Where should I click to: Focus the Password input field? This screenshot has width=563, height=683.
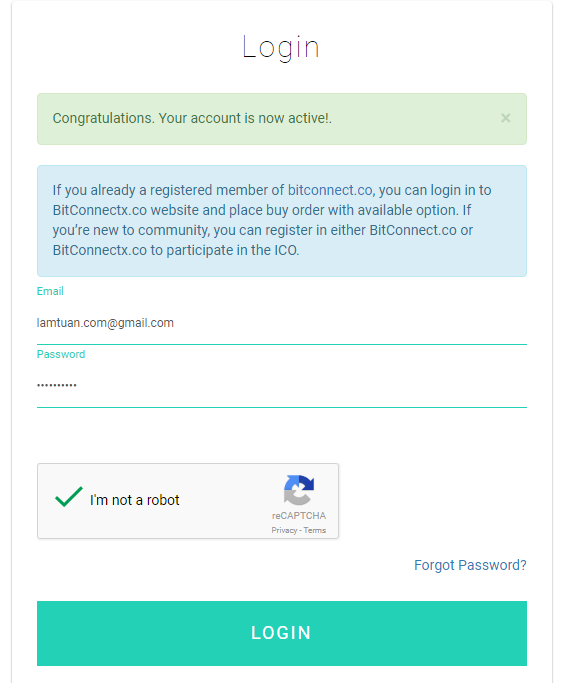pyautogui.click(x=282, y=385)
